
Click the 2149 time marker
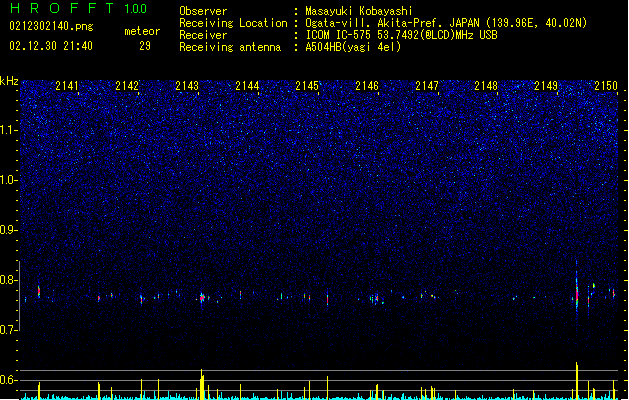point(546,86)
